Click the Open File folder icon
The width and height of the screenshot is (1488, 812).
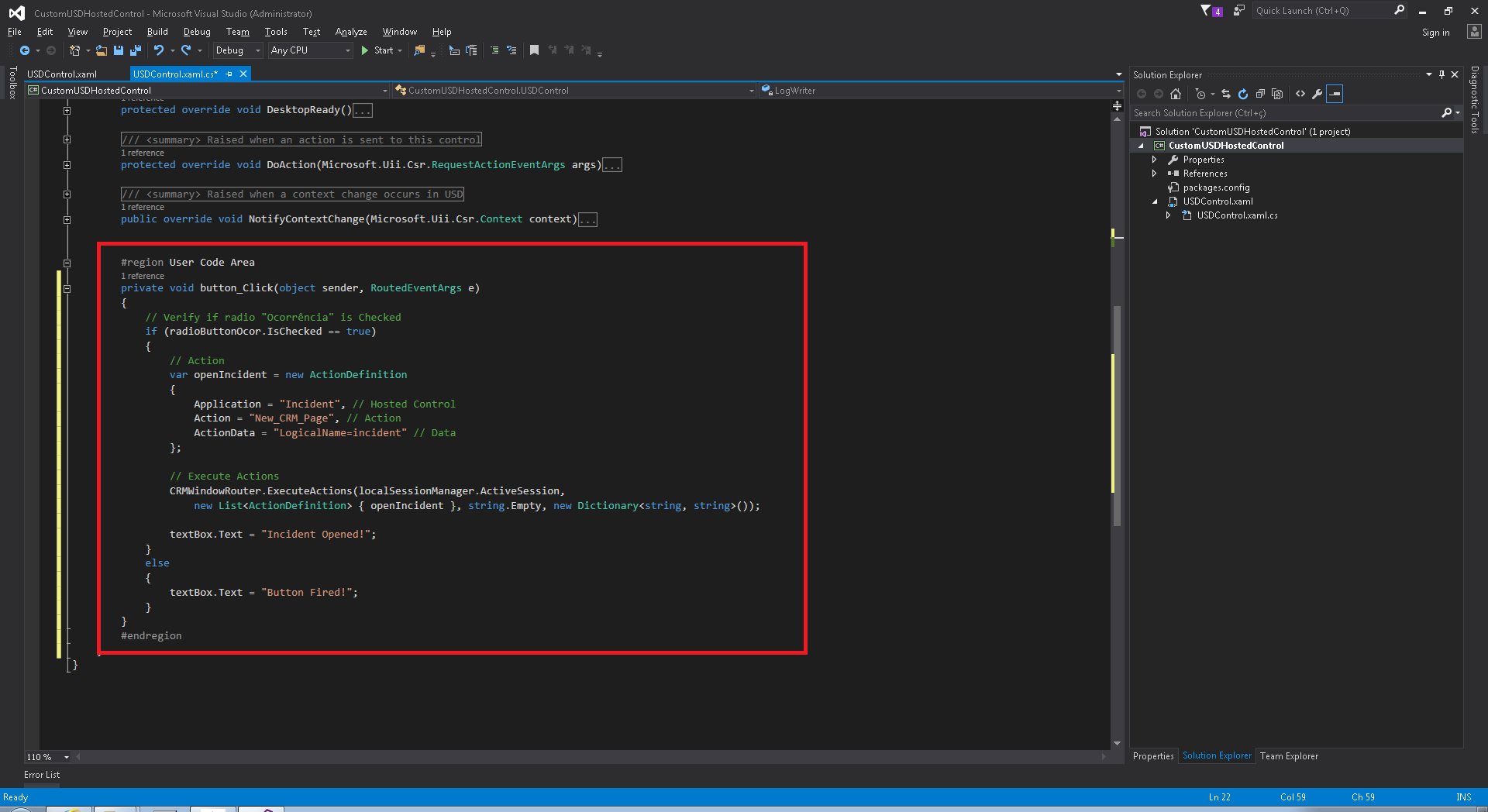102,50
